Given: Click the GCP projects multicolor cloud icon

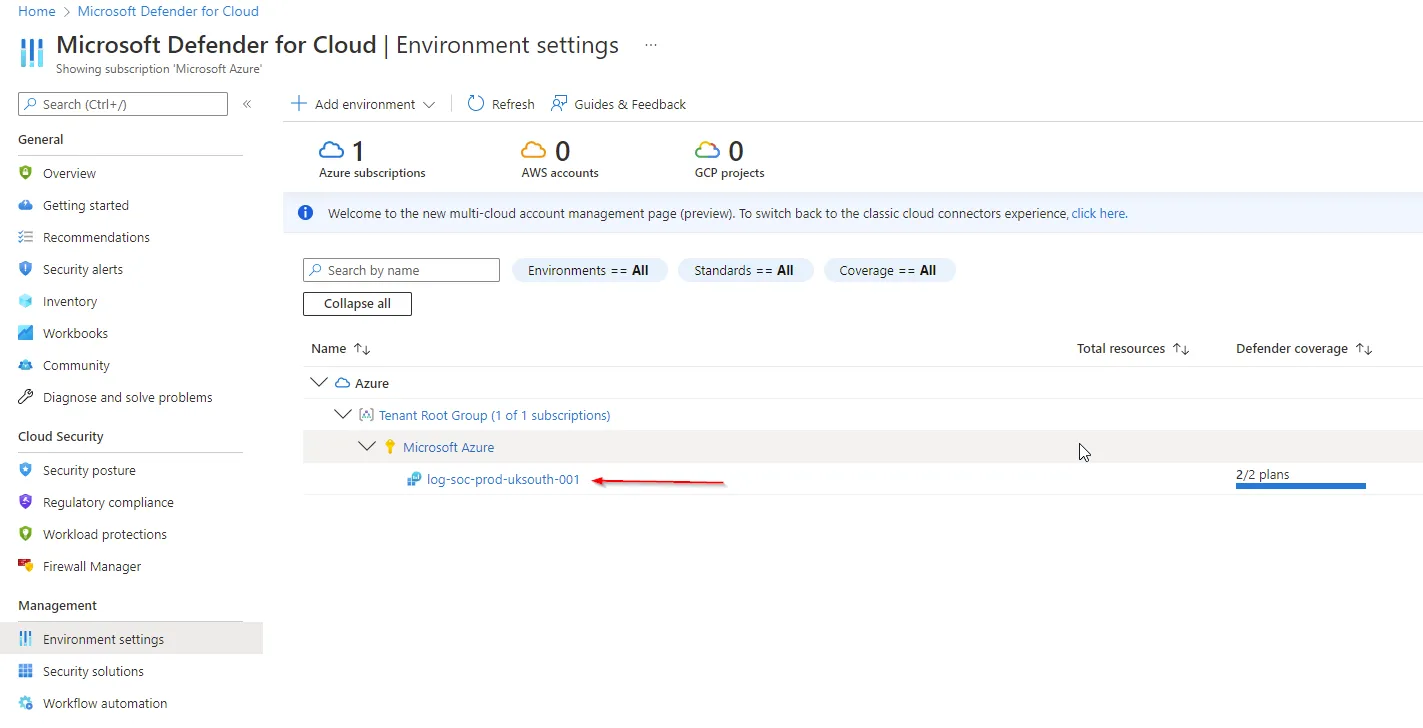Looking at the screenshot, I should (708, 151).
